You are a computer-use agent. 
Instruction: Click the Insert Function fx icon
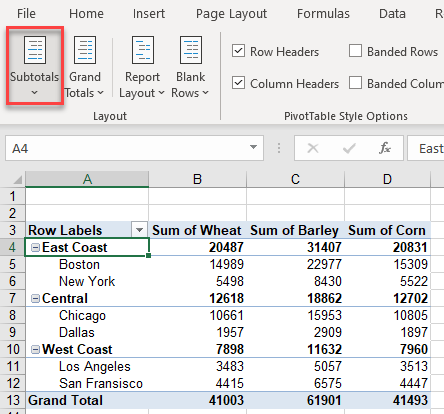click(385, 148)
